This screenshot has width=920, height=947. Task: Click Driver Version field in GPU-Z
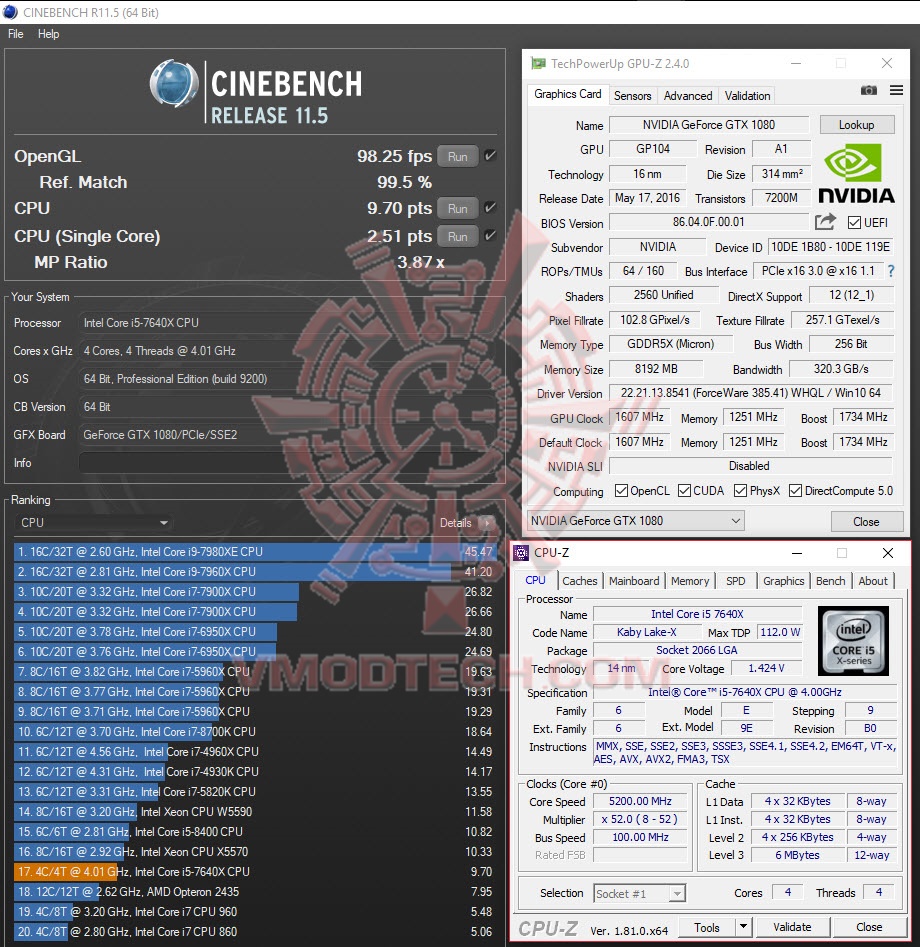[x=751, y=393]
